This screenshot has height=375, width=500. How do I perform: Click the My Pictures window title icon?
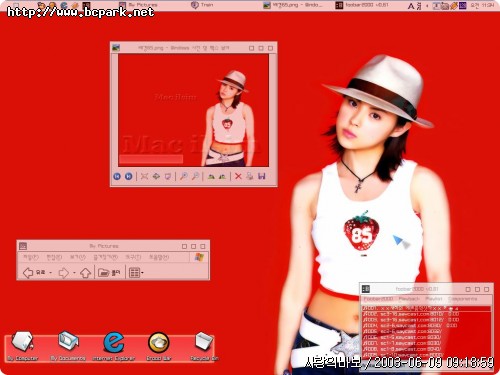coord(23,246)
